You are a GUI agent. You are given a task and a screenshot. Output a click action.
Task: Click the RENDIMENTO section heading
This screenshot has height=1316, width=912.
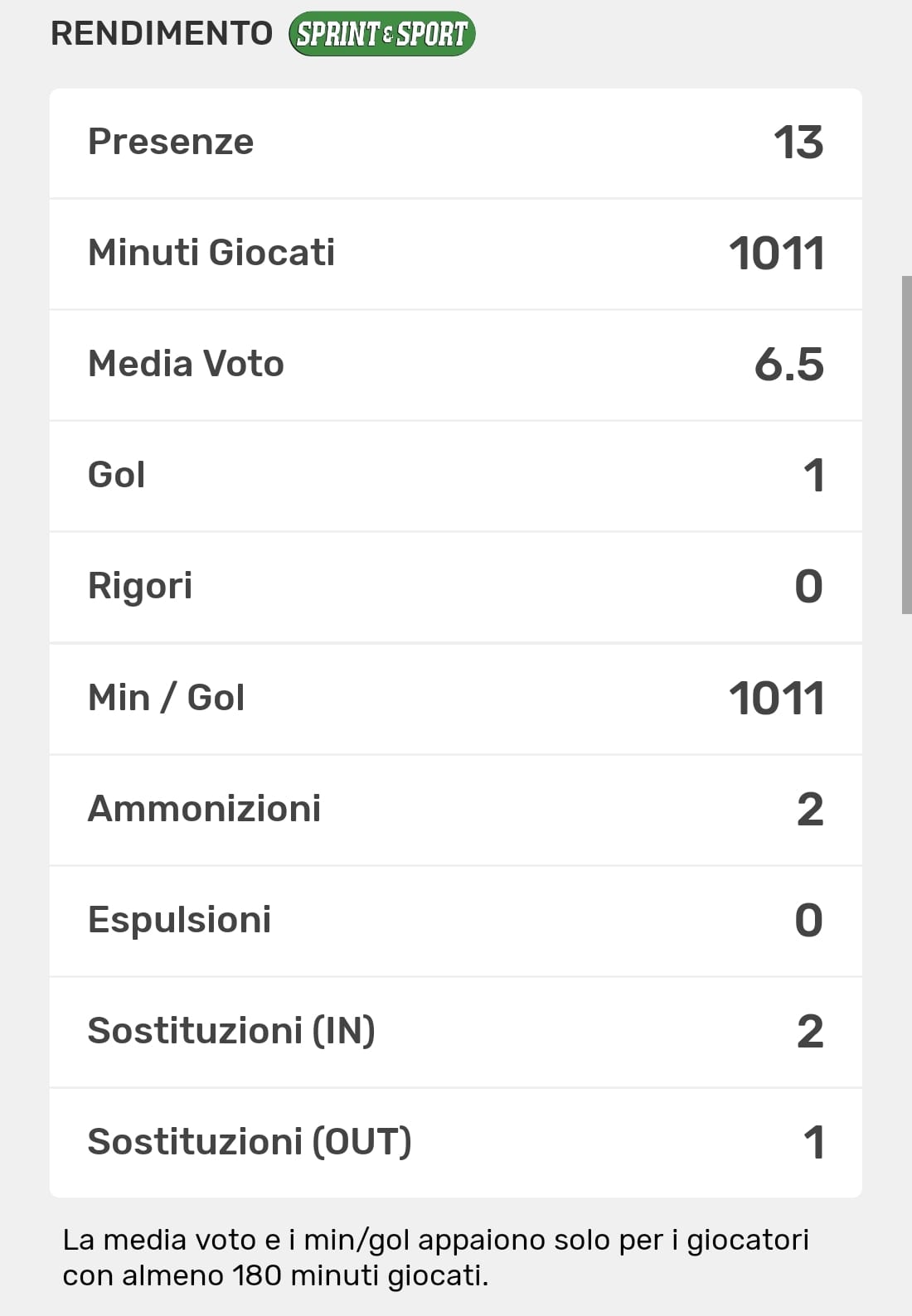click(162, 34)
